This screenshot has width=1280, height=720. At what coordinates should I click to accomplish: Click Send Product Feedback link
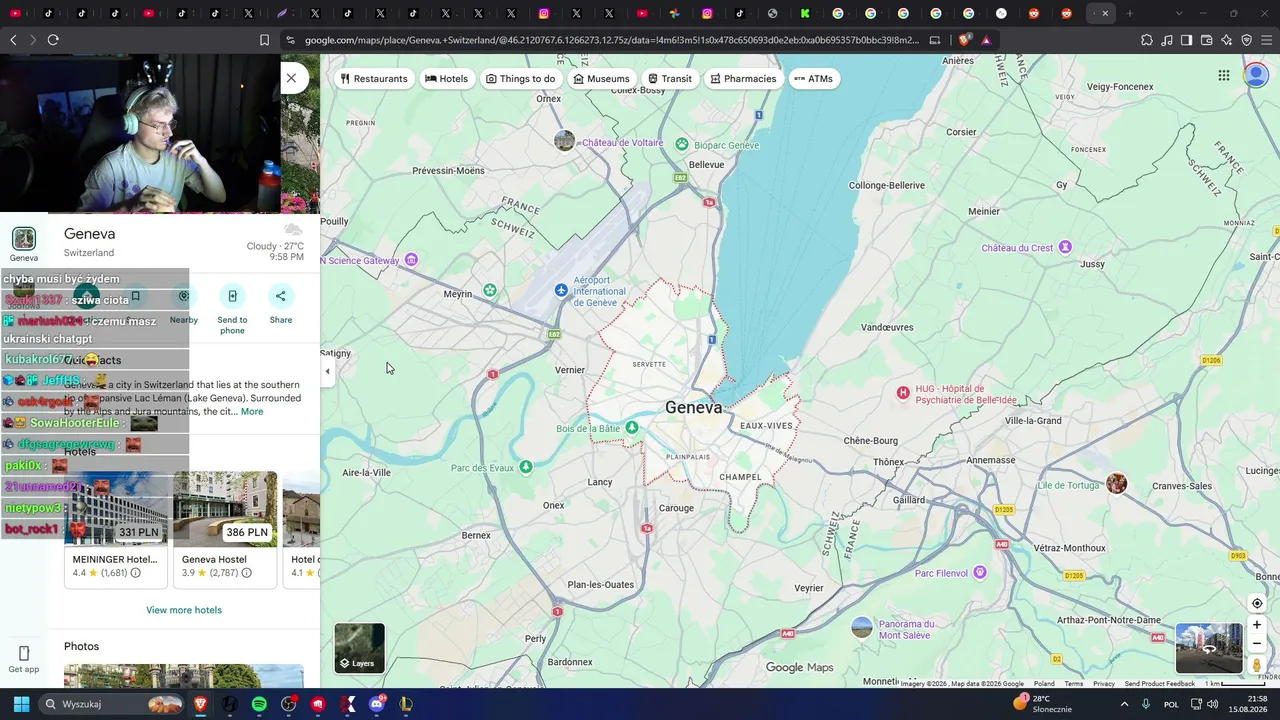[x=1159, y=684]
